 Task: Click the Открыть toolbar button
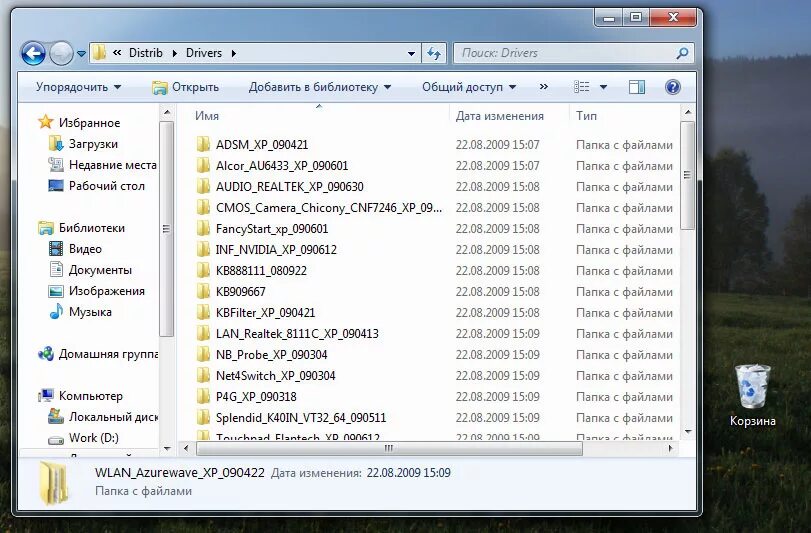pos(186,87)
